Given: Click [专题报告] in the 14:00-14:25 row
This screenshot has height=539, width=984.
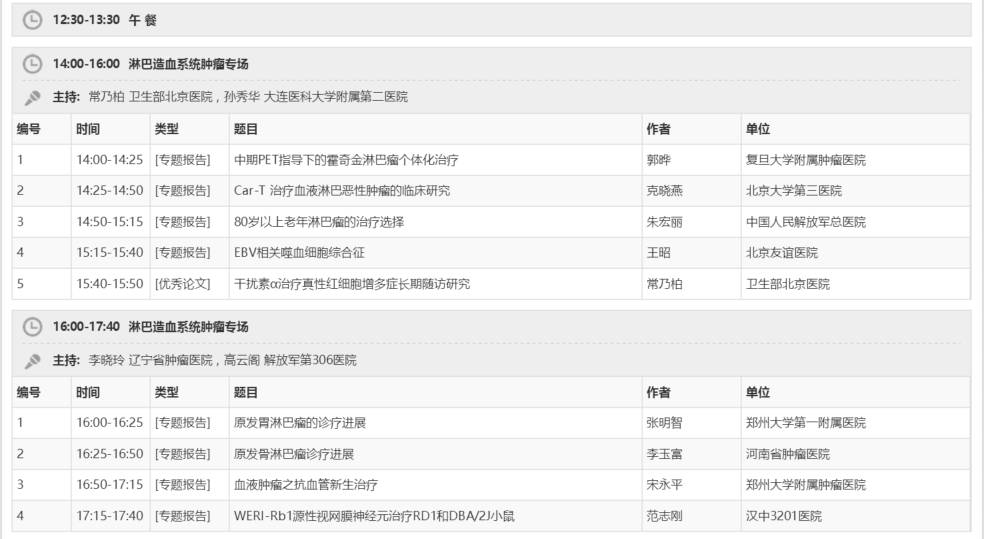Looking at the screenshot, I should 183,160.
